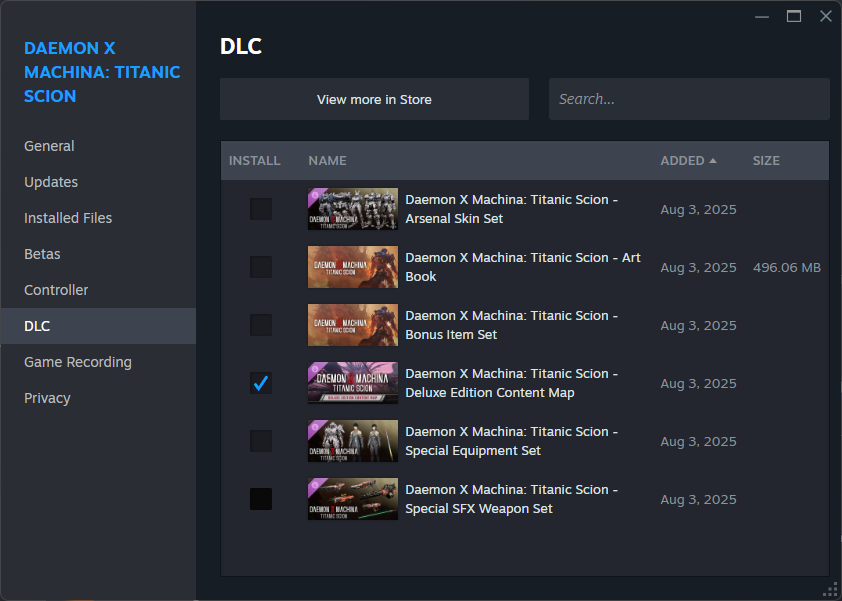842x601 pixels.
Task: Select the DLC sidebar tab
Action: click(98, 326)
